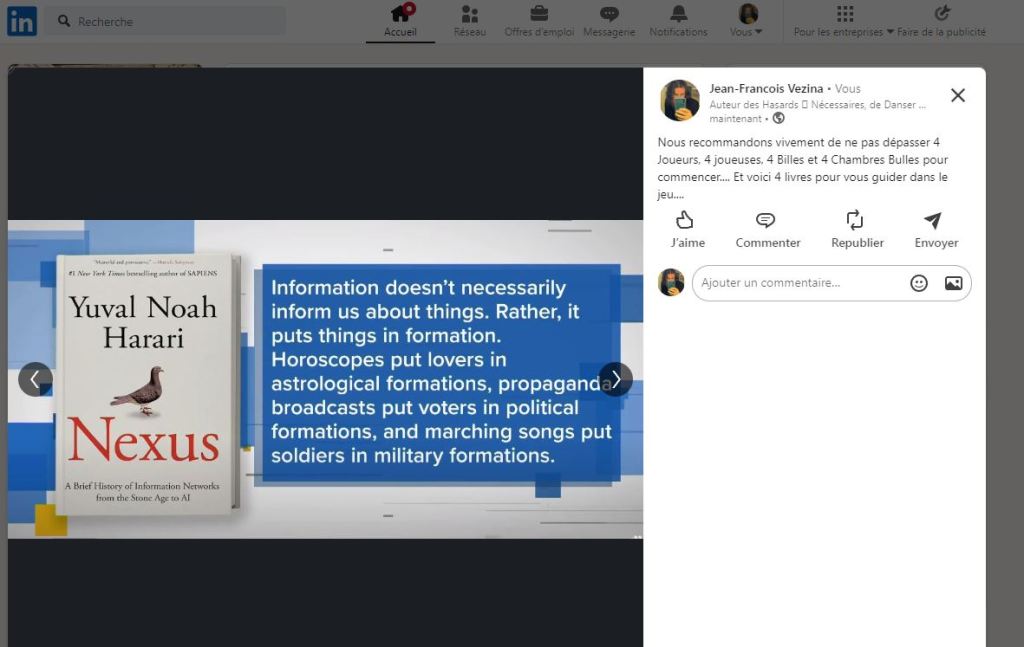Expand the Pour les entreprises menu
1024x647 pixels.
click(843, 32)
